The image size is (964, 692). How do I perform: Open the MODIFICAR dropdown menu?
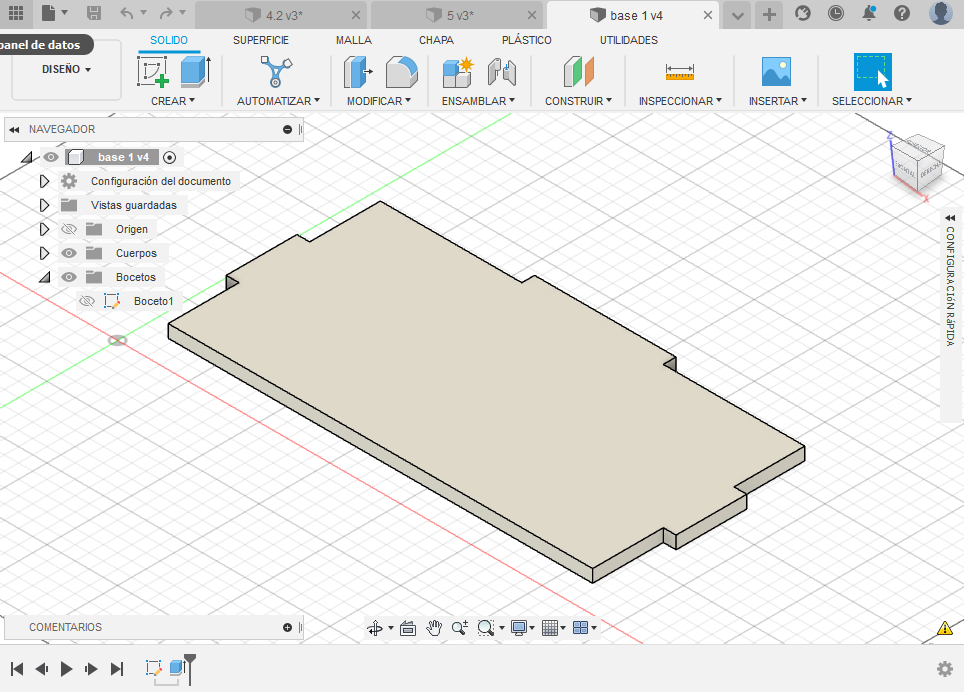(379, 101)
